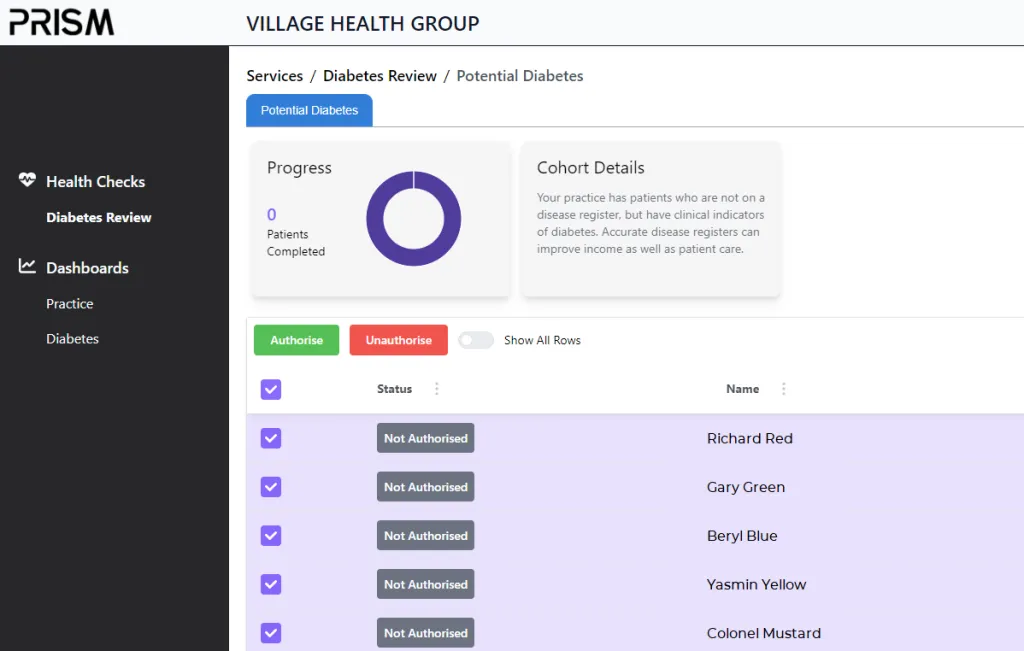Uncheck Gary Green's row checkbox
The width and height of the screenshot is (1024, 651).
point(270,486)
